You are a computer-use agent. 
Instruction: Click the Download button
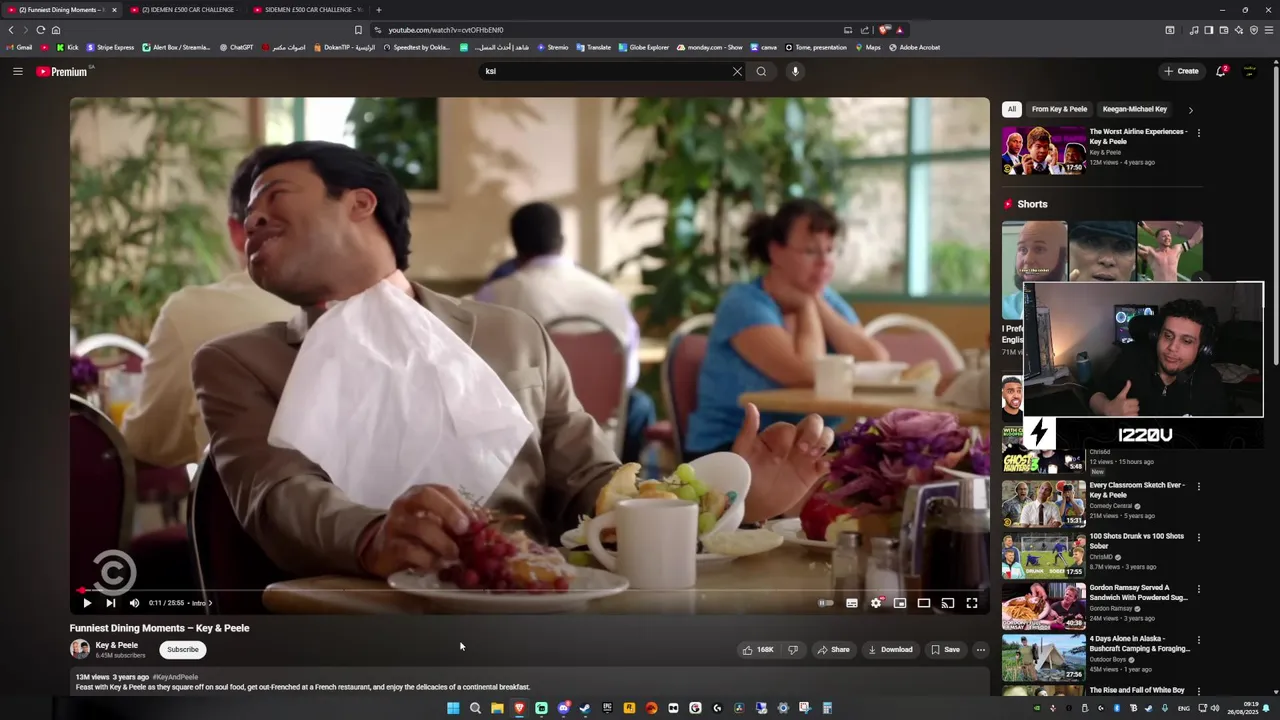(x=890, y=650)
